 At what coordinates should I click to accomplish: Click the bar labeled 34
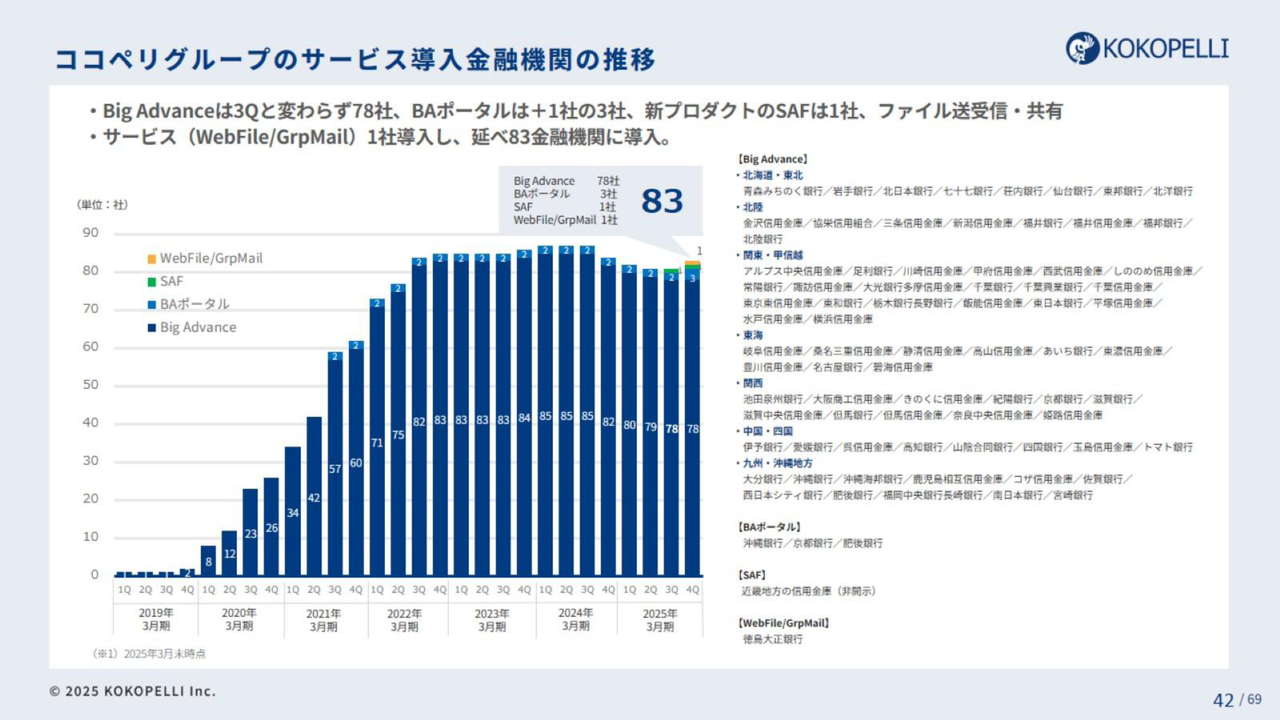click(x=292, y=511)
